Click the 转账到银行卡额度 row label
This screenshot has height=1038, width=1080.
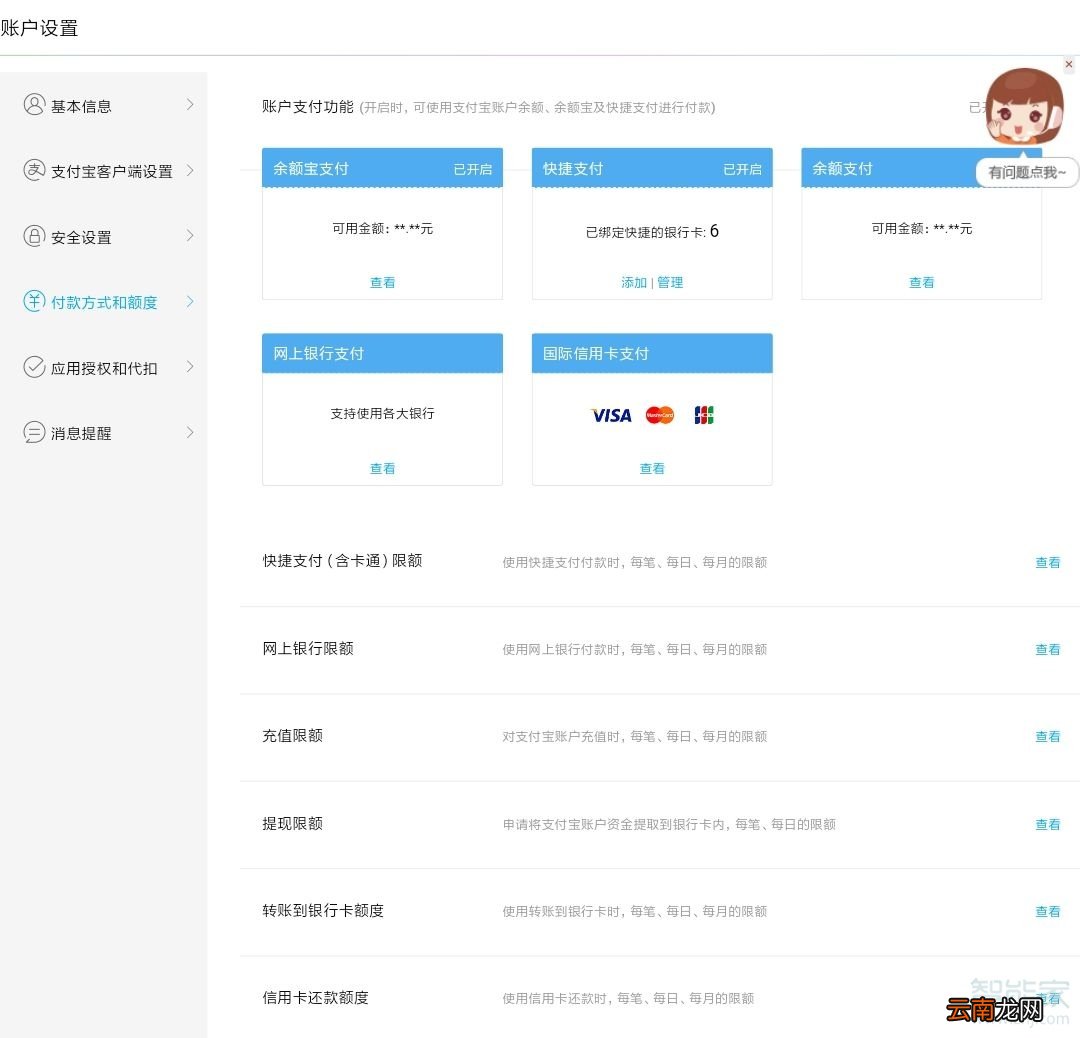tap(323, 911)
